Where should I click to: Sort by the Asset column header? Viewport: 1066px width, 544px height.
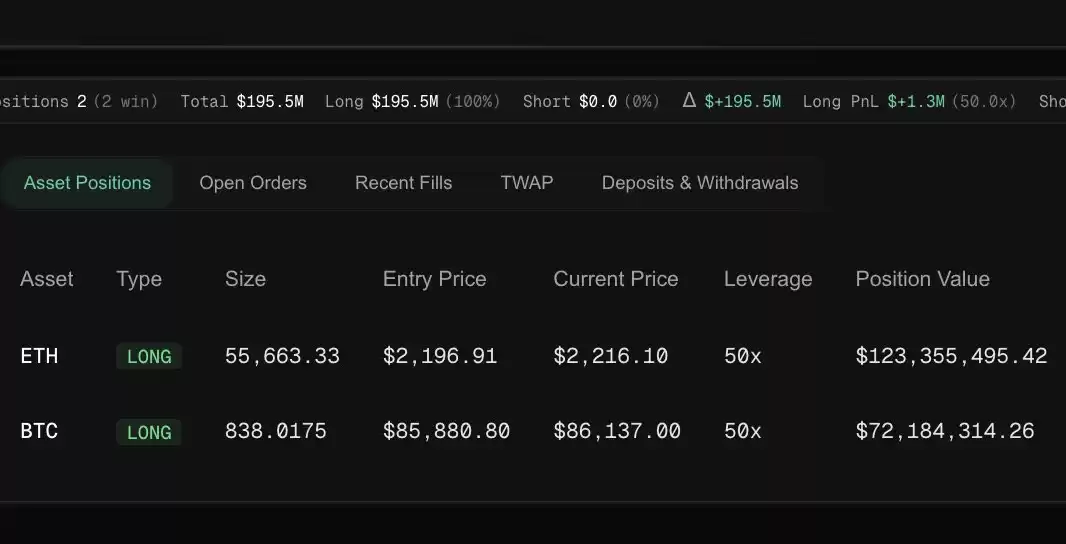coord(47,279)
